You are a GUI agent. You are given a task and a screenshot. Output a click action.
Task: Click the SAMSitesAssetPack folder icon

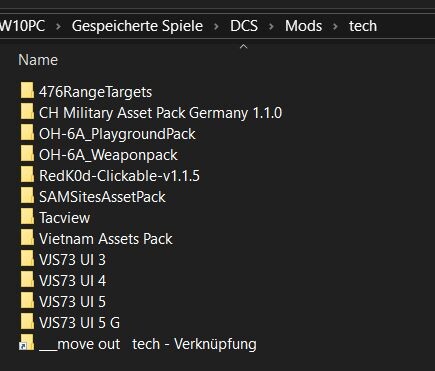(27, 196)
